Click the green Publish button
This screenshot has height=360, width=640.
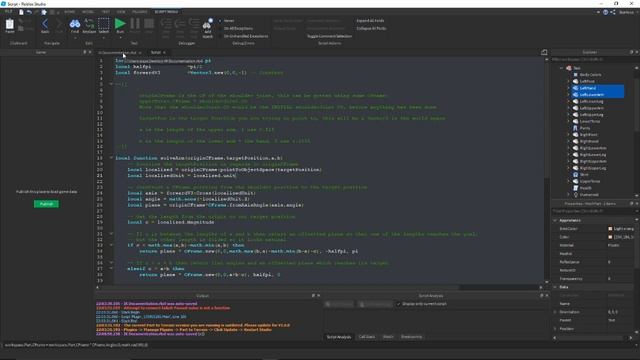click(x=46, y=204)
